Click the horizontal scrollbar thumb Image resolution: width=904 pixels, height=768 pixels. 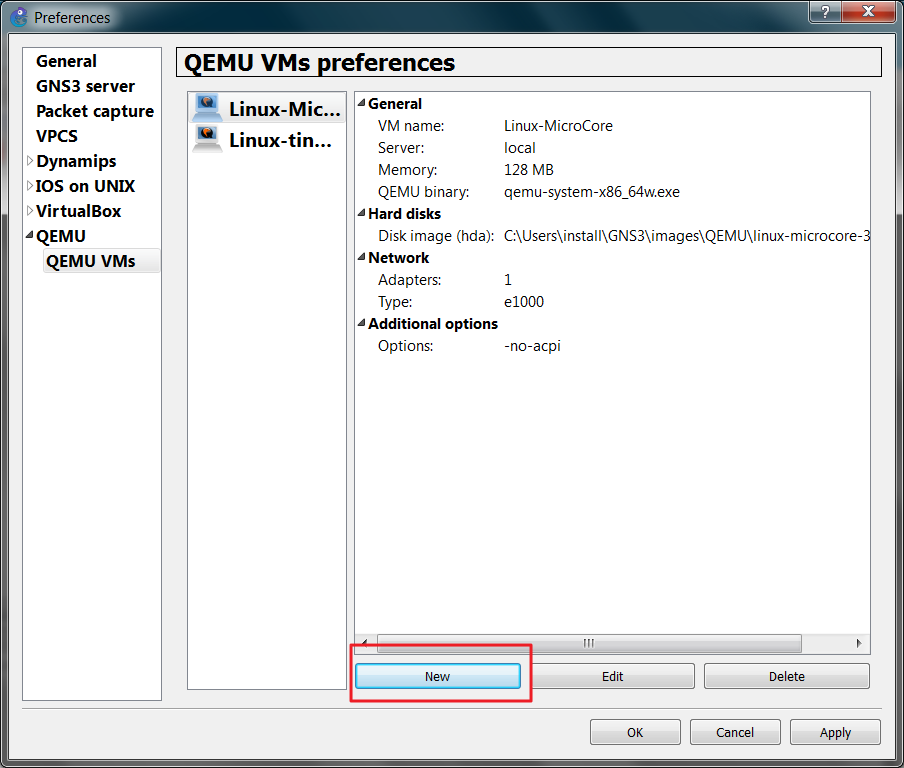589,643
